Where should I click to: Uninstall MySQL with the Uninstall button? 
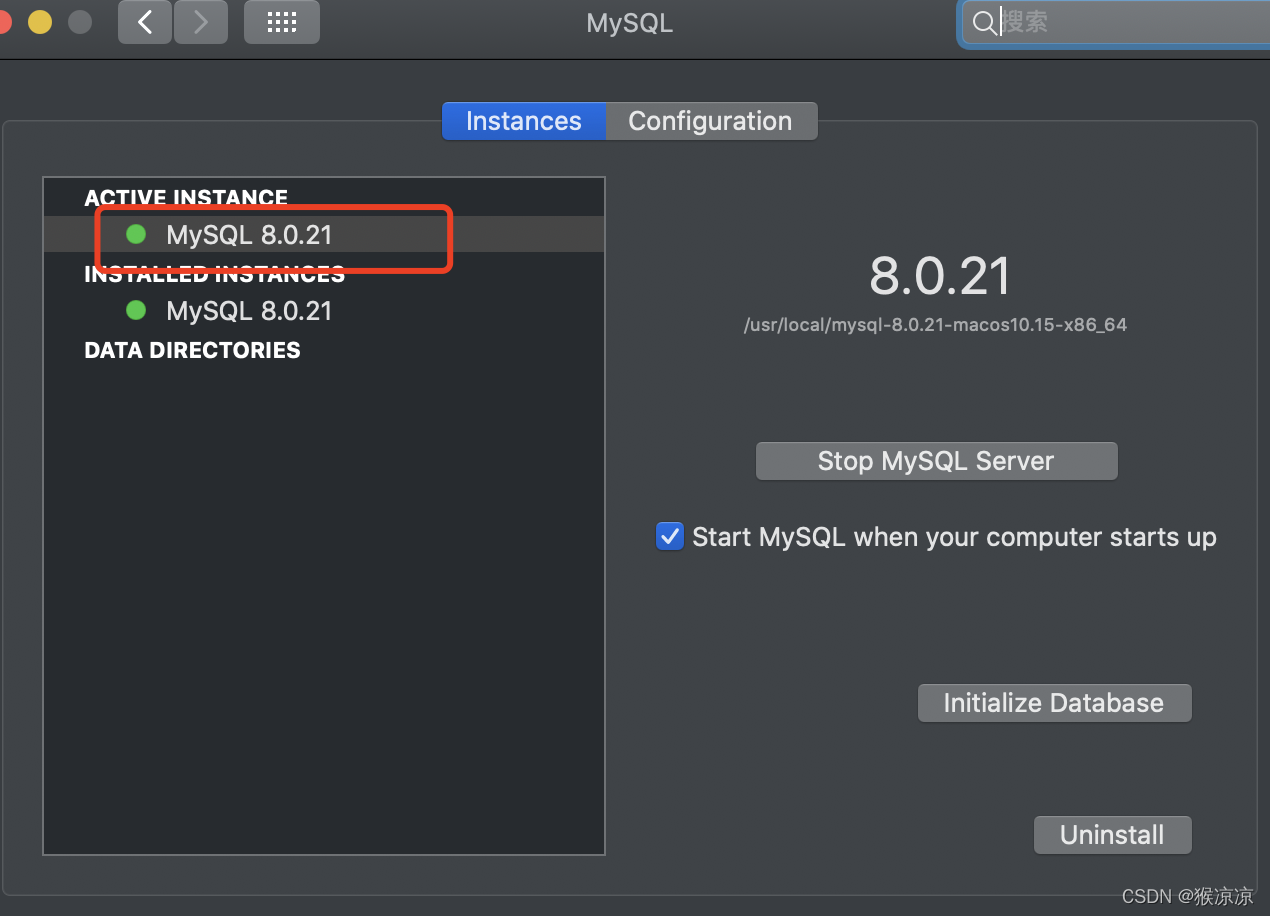(1112, 835)
